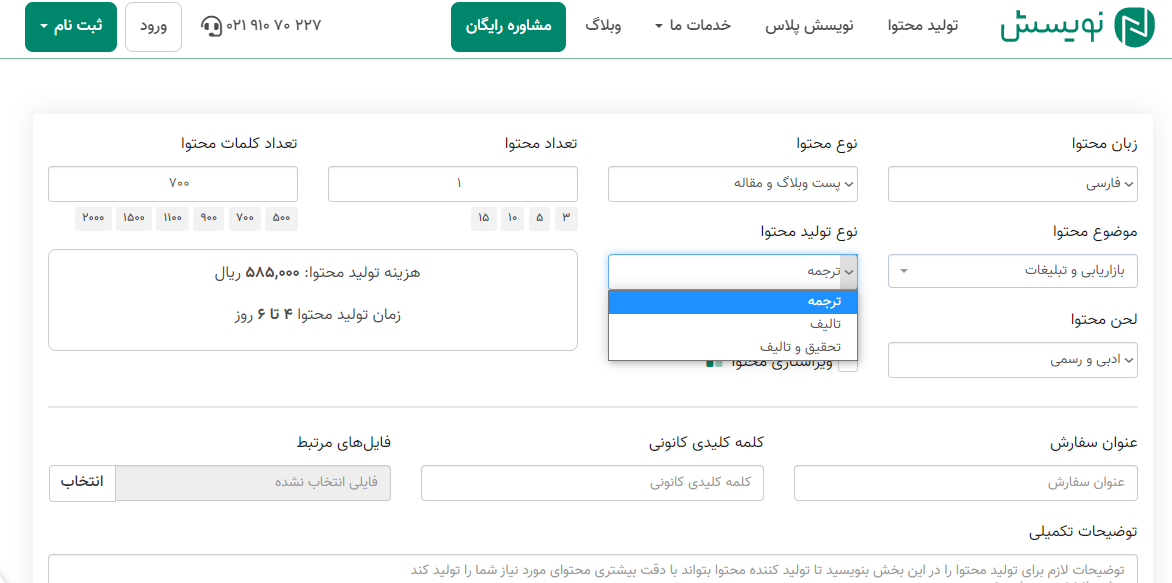
Task: Click the focus keyword input field
Action: click(592, 482)
